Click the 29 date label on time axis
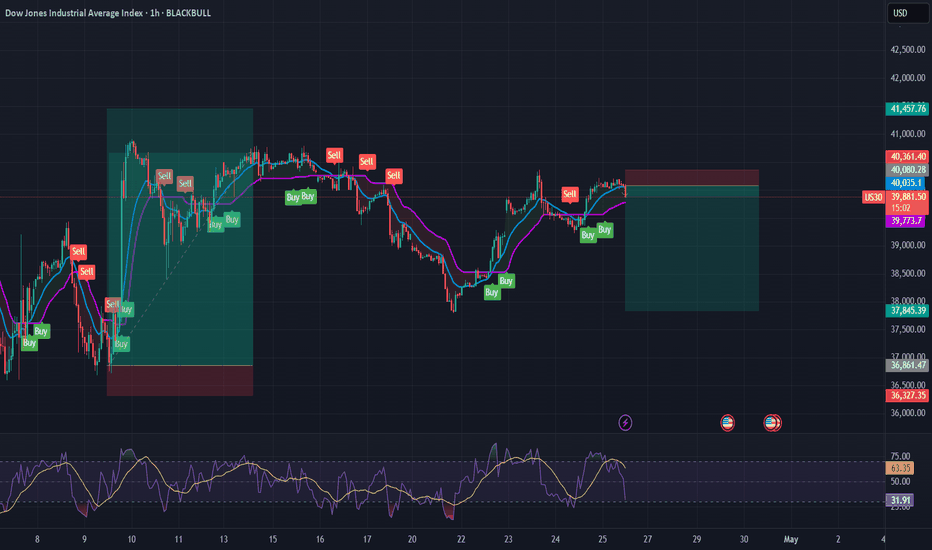 [697, 539]
